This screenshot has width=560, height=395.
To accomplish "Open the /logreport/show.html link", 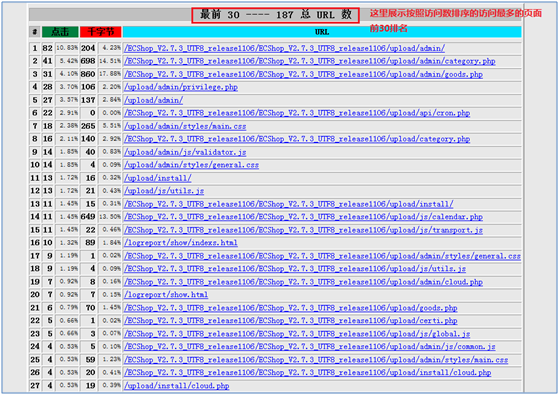I will tap(166, 295).
